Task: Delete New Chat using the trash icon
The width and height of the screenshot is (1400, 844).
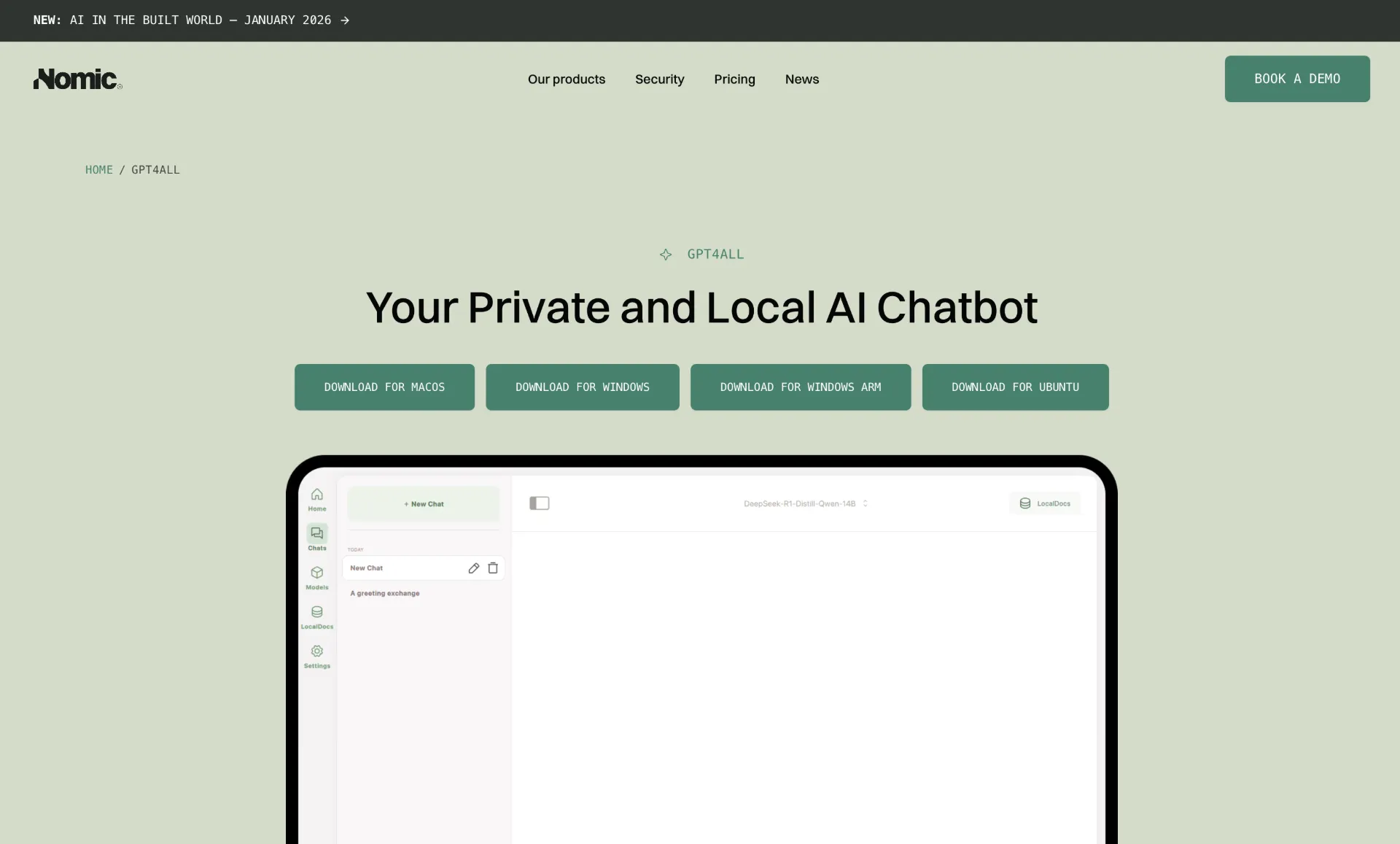Action: [x=494, y=568]
